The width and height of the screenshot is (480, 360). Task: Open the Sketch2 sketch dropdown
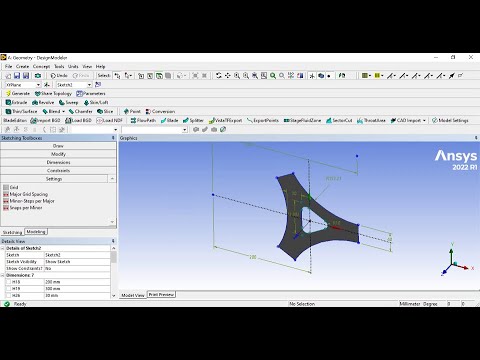click(89, 85)
